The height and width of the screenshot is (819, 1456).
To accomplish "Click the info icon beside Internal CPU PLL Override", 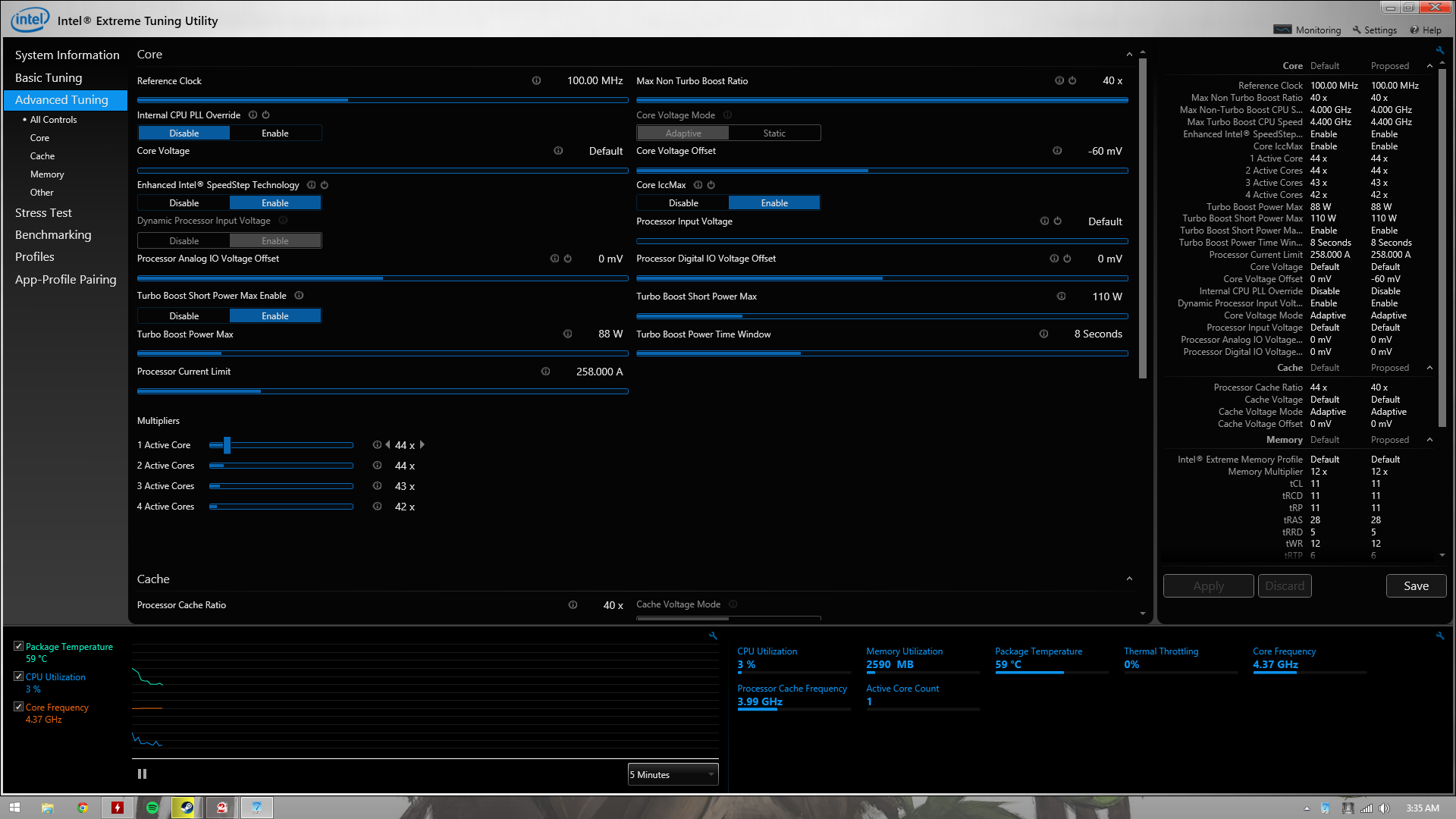I will point(253,115).
